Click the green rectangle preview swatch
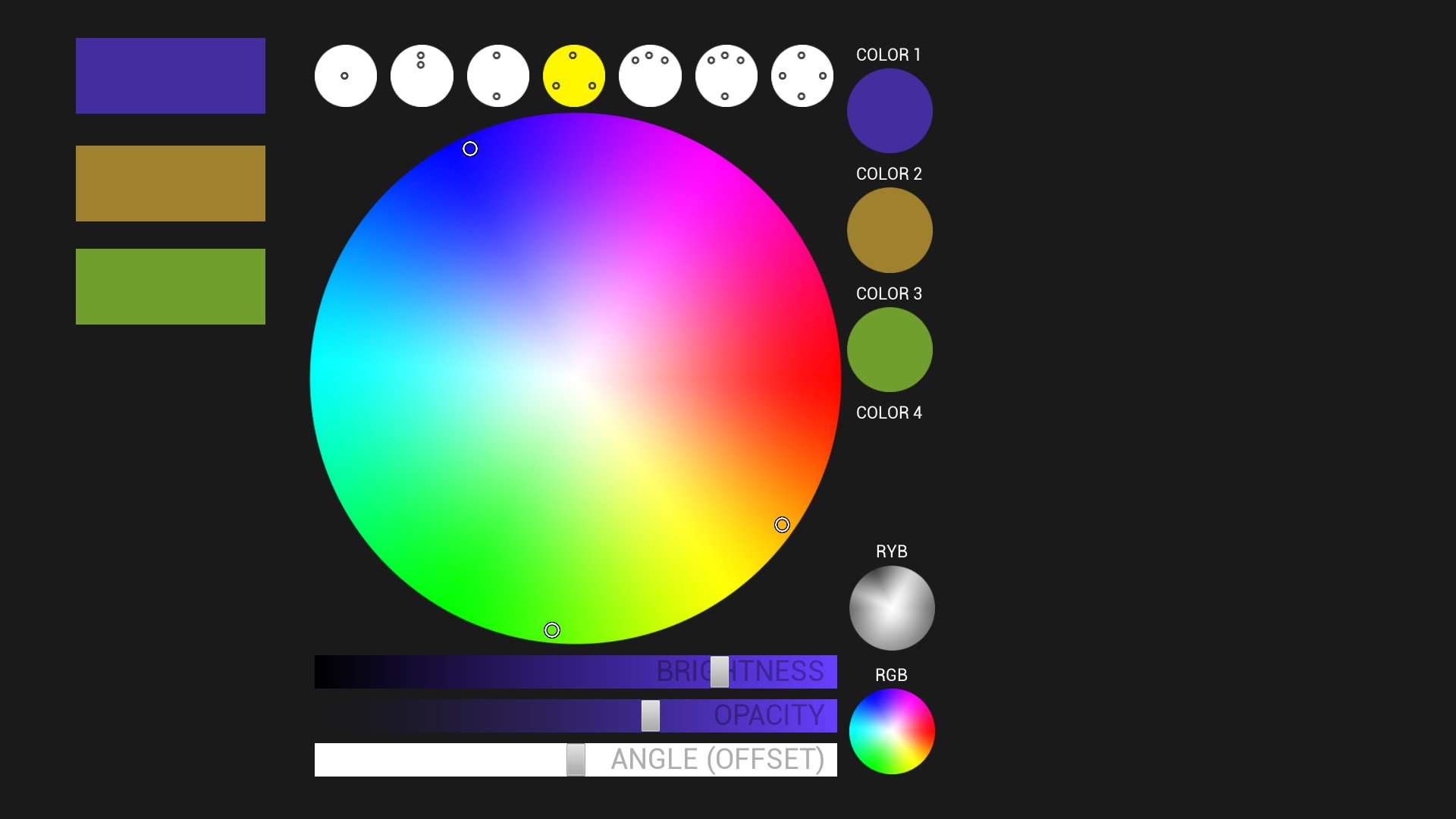1456x819 pixels. (x=171, y=287)
